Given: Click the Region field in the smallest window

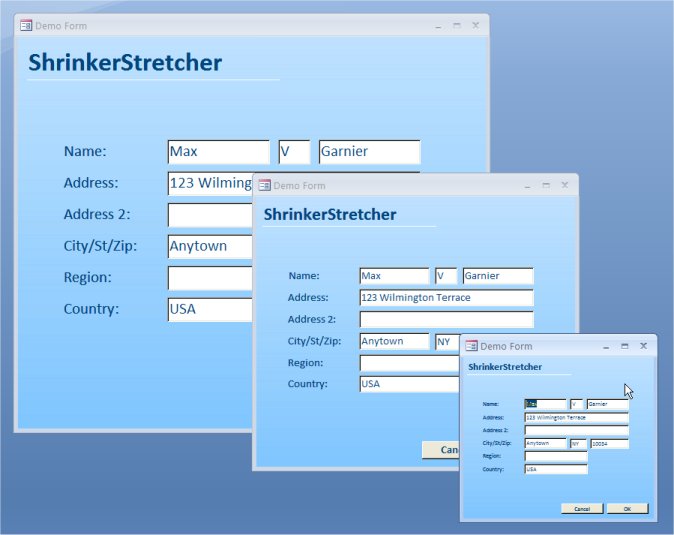Looking at the screenshot, I should click(556, 456).
